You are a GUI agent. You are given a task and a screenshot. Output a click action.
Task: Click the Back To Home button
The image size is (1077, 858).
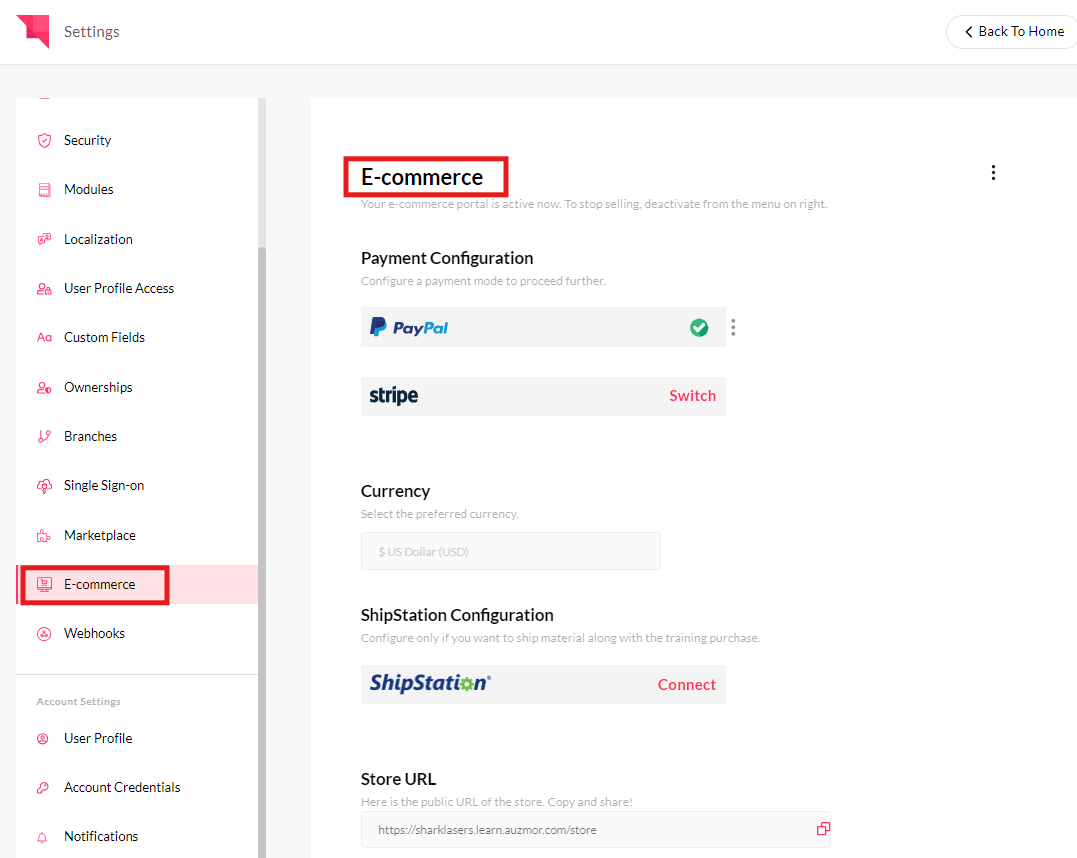tap(1013, 32)
